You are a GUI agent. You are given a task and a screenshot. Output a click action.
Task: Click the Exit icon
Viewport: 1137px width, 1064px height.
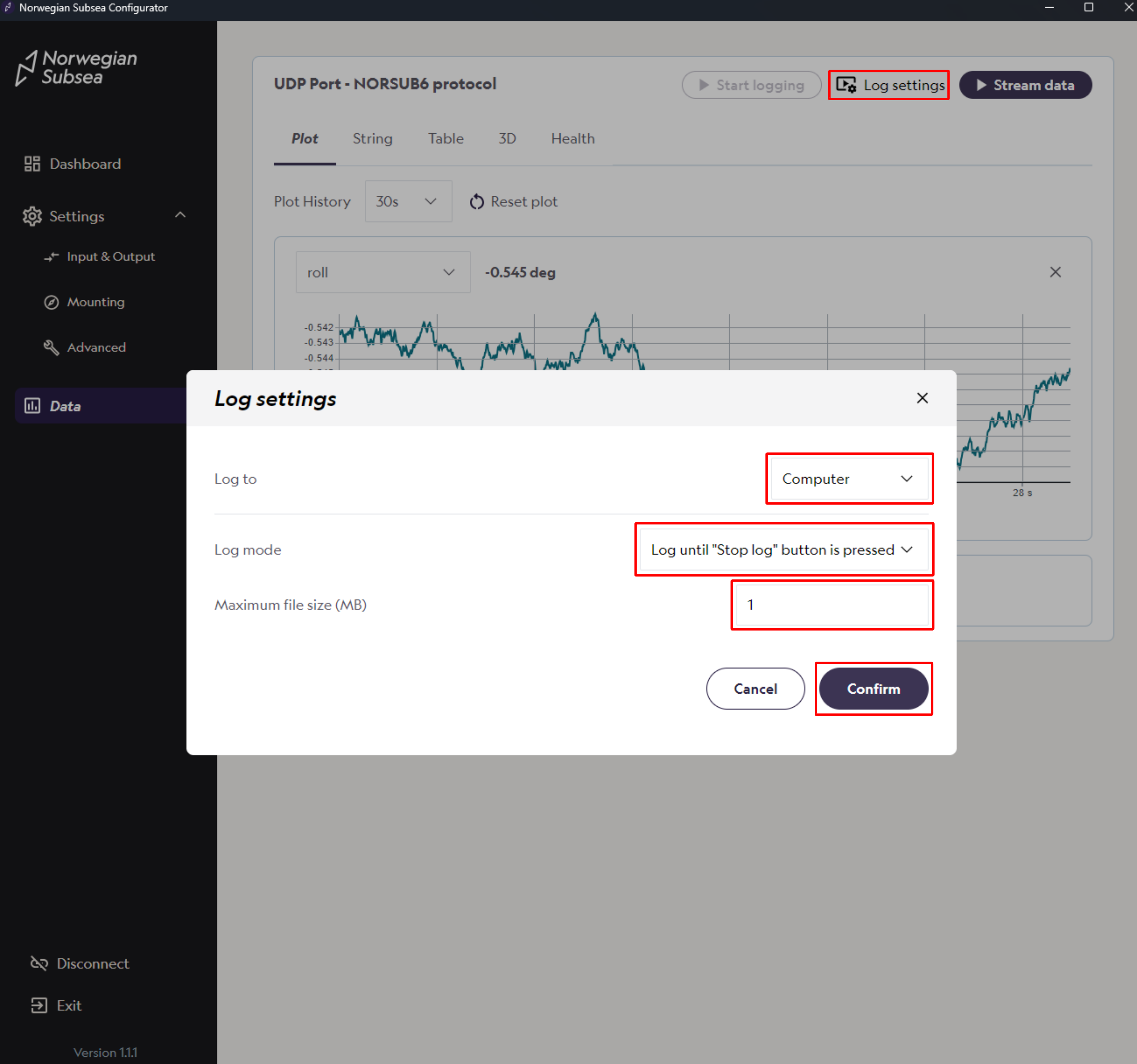pyautogui.click(x=40, y=1005)
